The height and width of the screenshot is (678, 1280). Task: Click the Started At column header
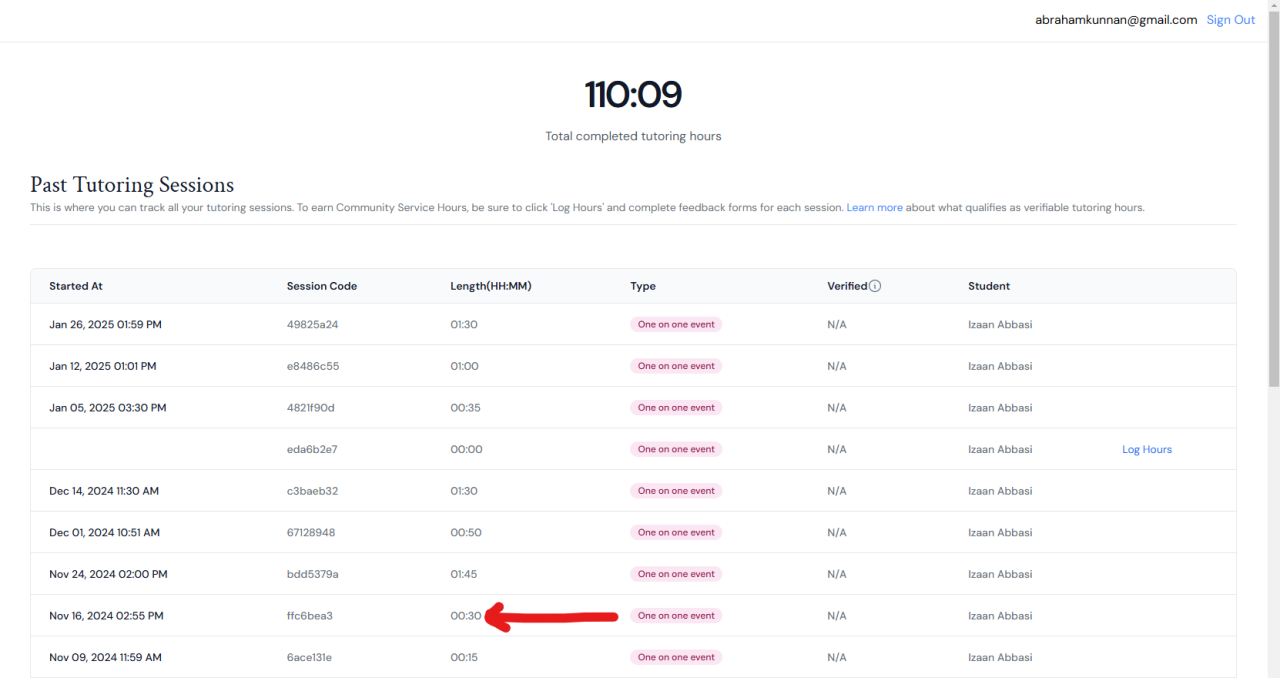(76, 286)
